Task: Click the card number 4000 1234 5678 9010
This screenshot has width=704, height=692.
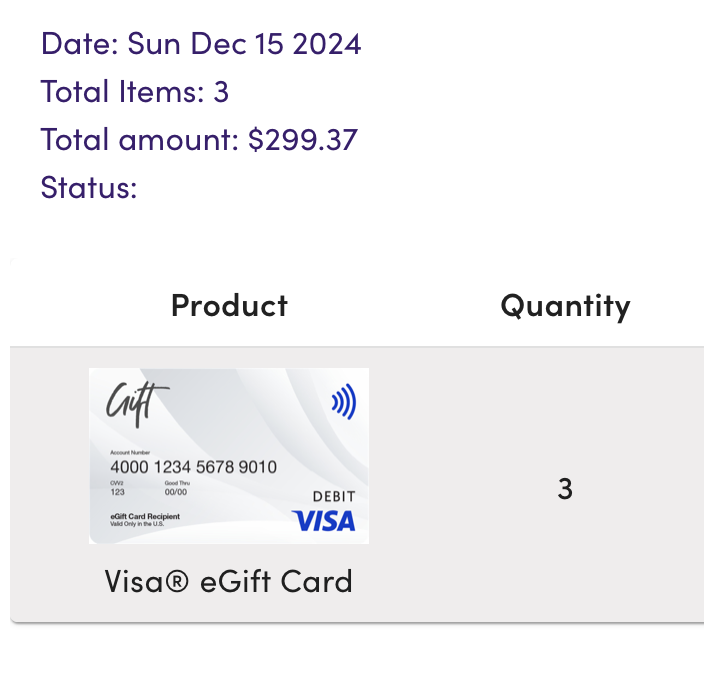Action: coord(194,467)
